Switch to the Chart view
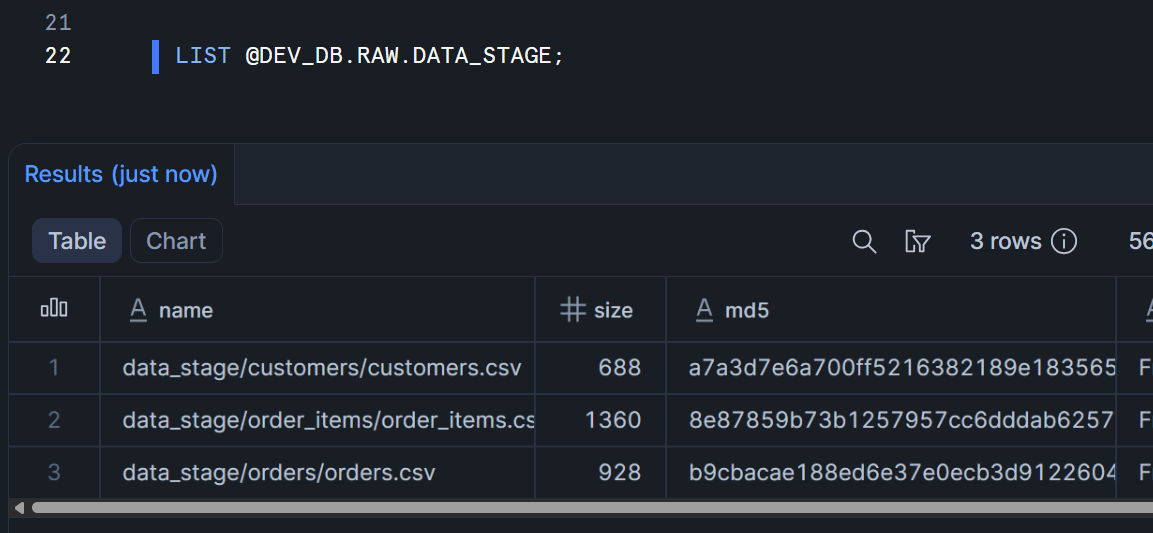This screenshot has width=1153, height=533. pyautogui.click(x=176, y=241)
